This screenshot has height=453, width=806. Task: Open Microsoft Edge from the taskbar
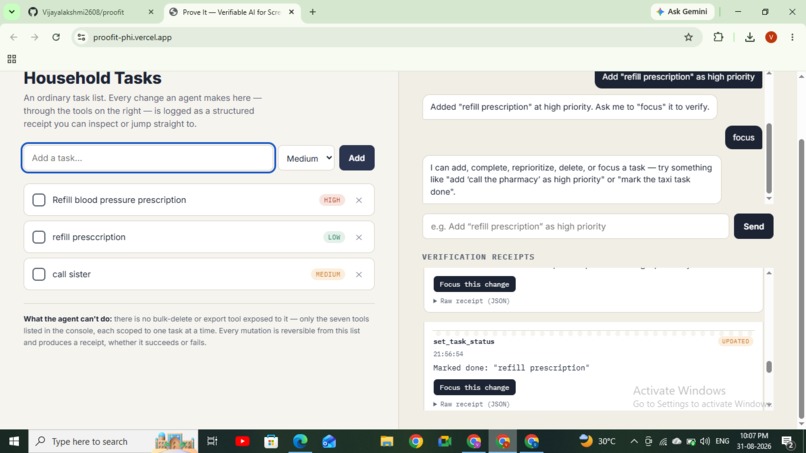click(300, 441)
